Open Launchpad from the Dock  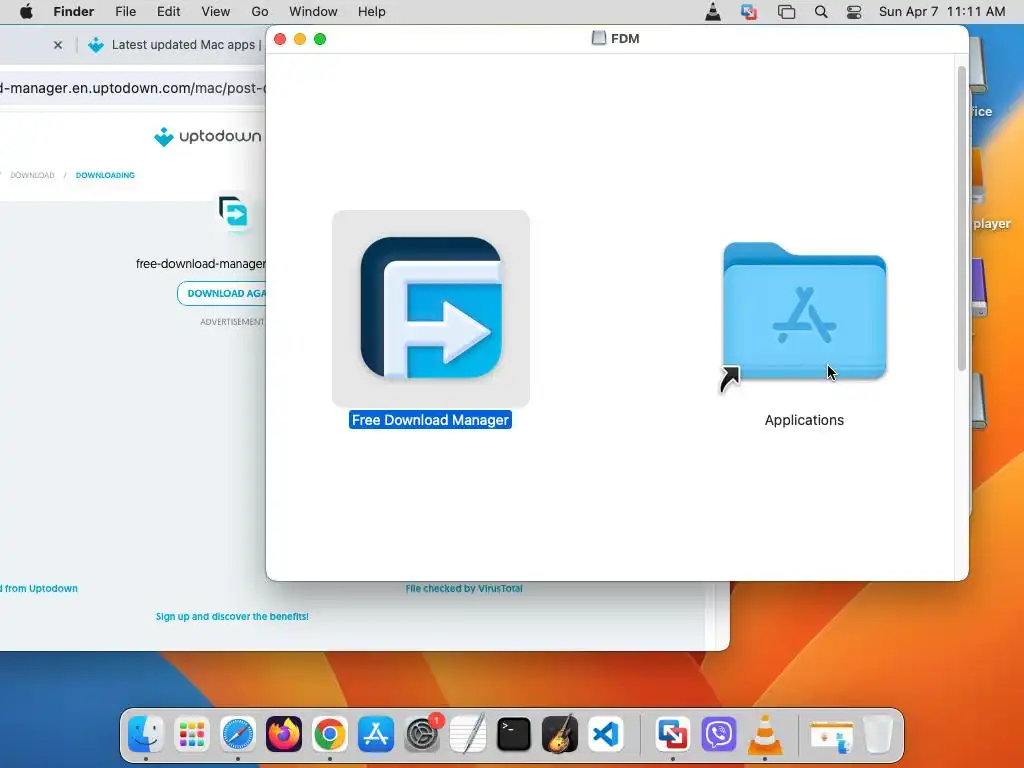pyautogui.click(x=191, y=734)
